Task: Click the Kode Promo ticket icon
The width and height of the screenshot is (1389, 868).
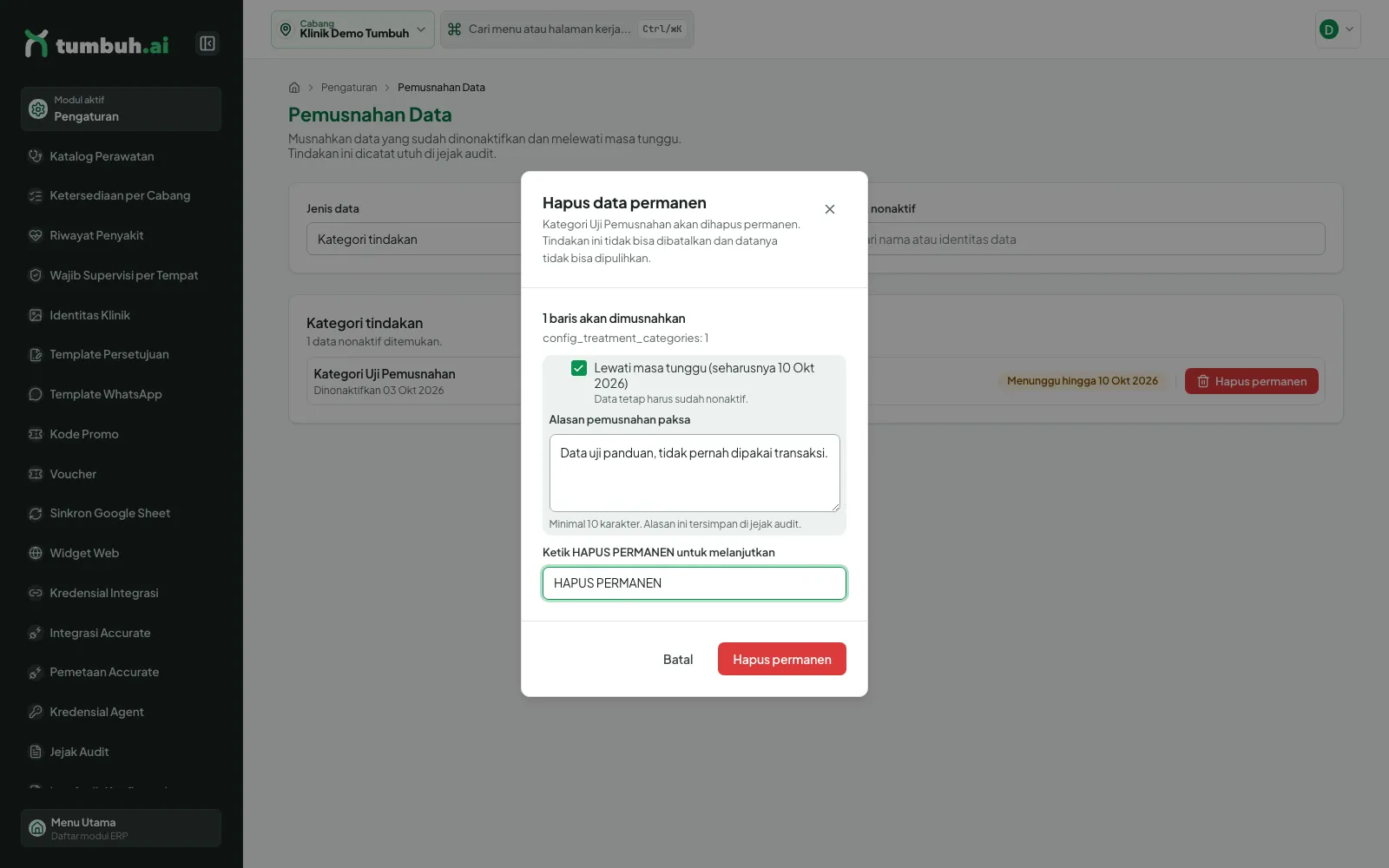Action: pyautogui.click(x=36, y=434)
